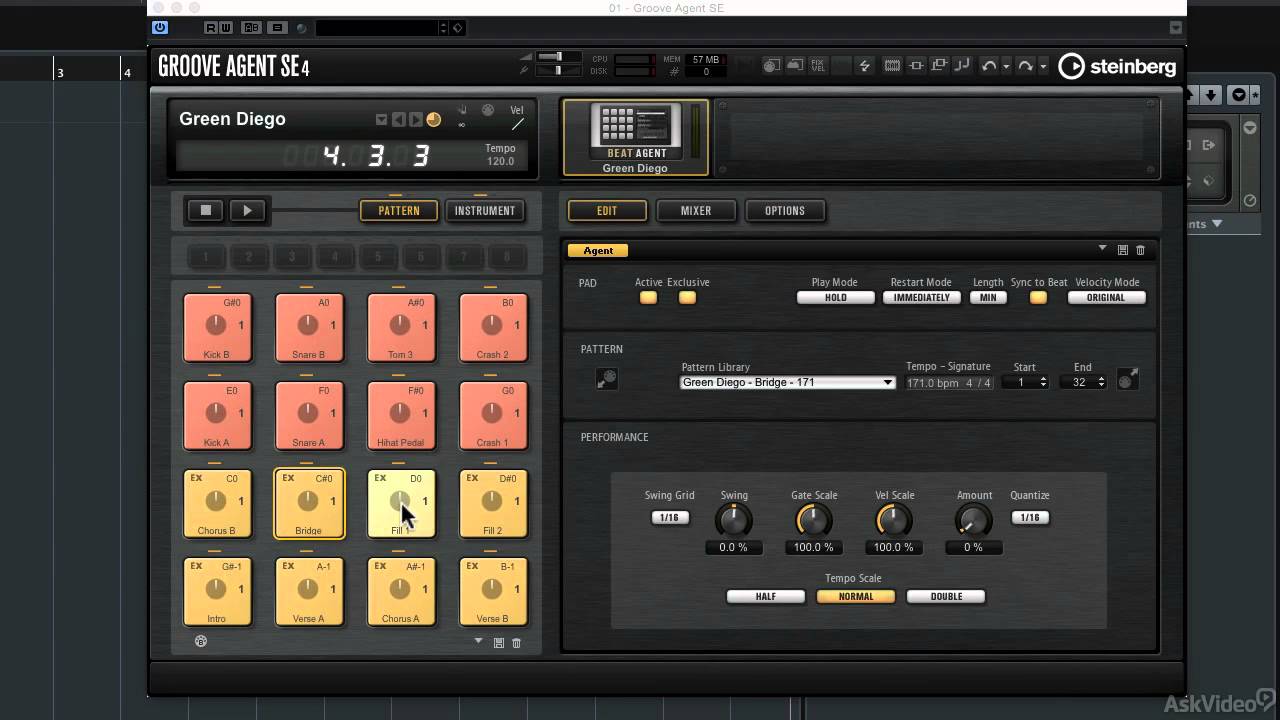This screenshot has height=720, width=1280.
Task: Open the Velocity Mode ORIGINAL selector
Action: pos(1106,297)
